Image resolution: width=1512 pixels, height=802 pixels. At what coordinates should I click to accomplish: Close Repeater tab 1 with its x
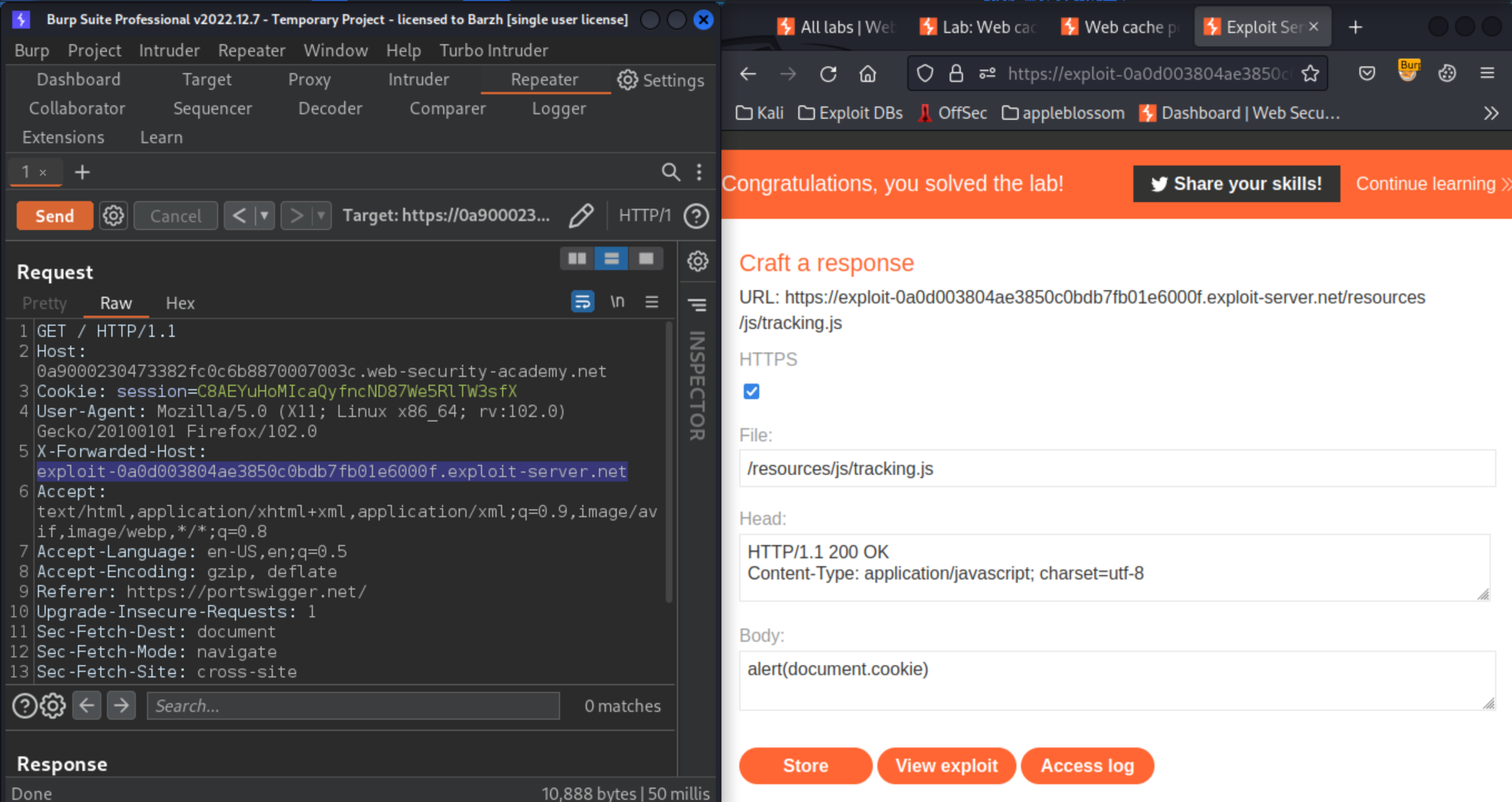[x=43, y=173]
